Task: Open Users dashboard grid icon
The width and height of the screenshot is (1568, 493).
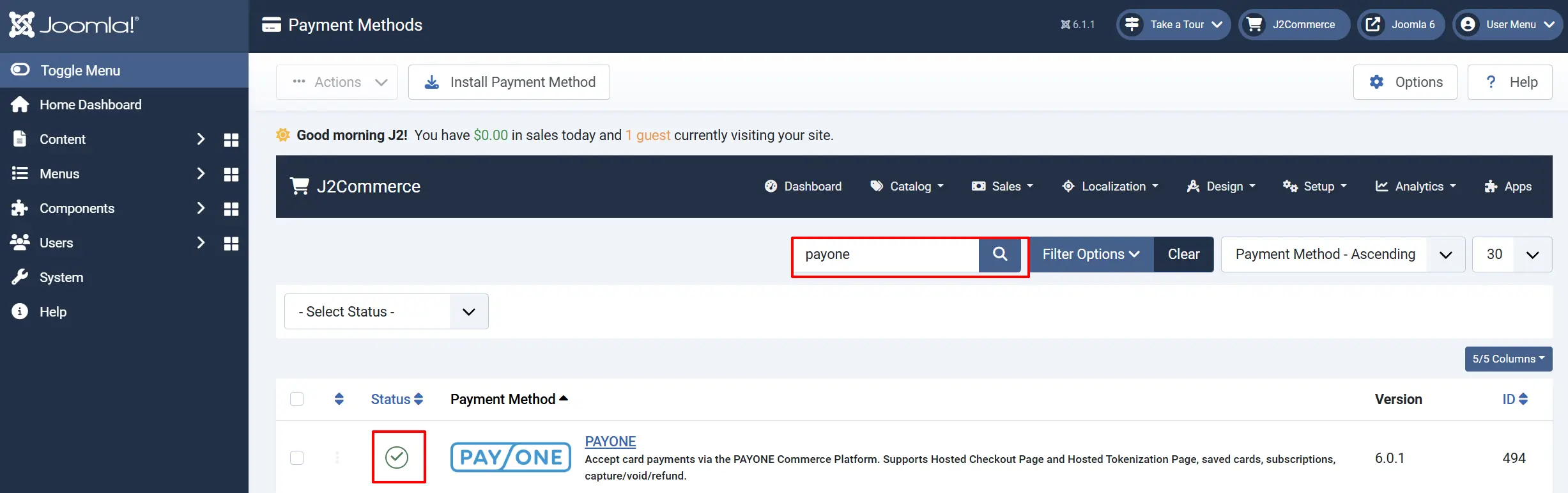Action: 231,244
